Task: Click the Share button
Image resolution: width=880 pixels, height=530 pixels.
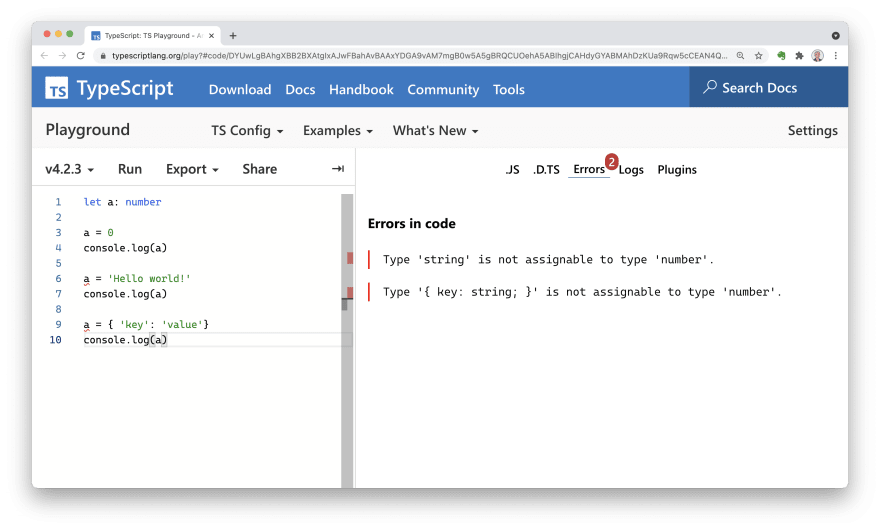Action: pyautogui.click(x=259, y=169)
